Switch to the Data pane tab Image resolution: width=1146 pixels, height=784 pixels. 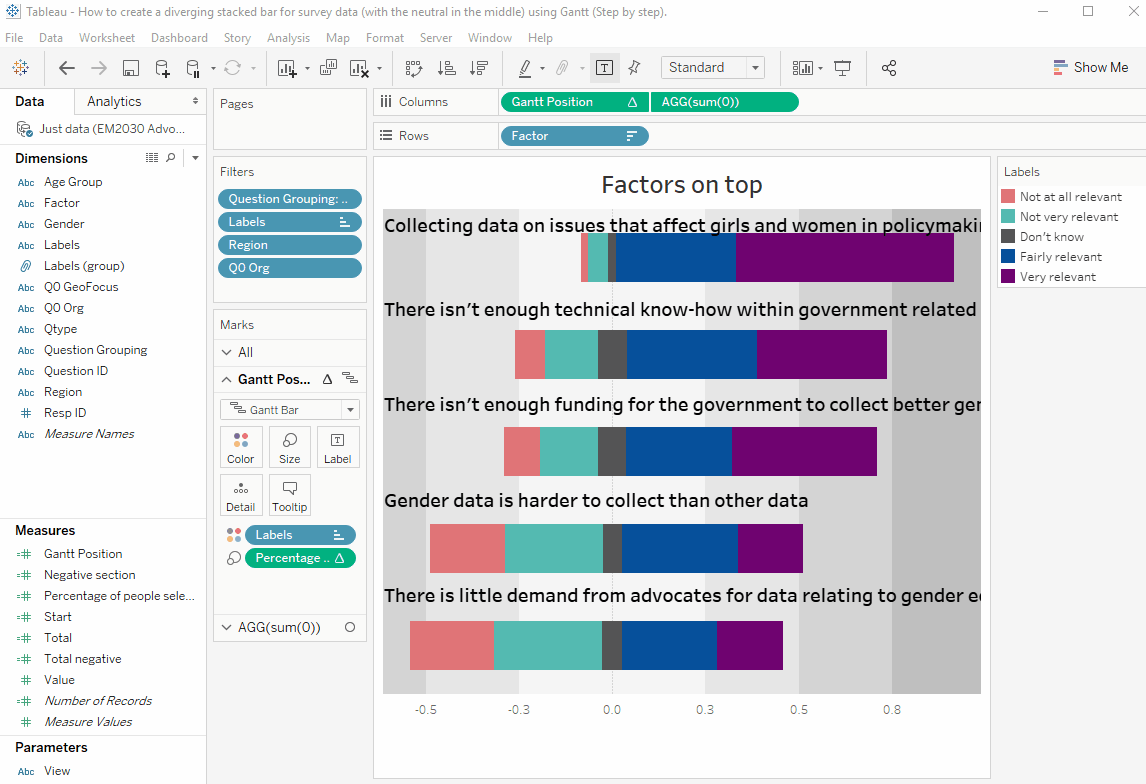(x=29, y=102)
